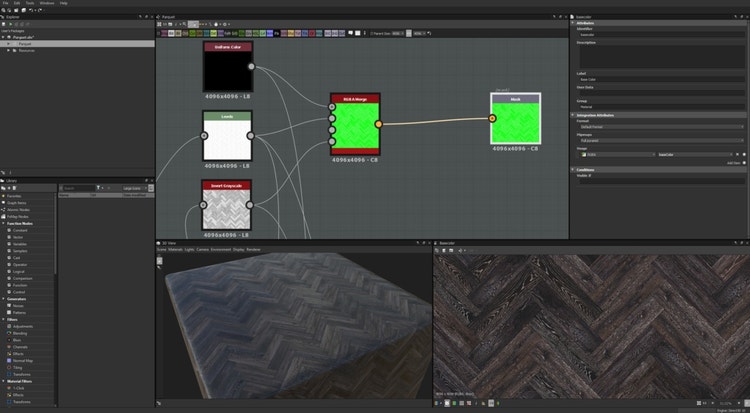This screenshot has height=413, width=750.
Task: Click the Favorites star in Library
Action: pyautogui.click(x=5, y=196)
